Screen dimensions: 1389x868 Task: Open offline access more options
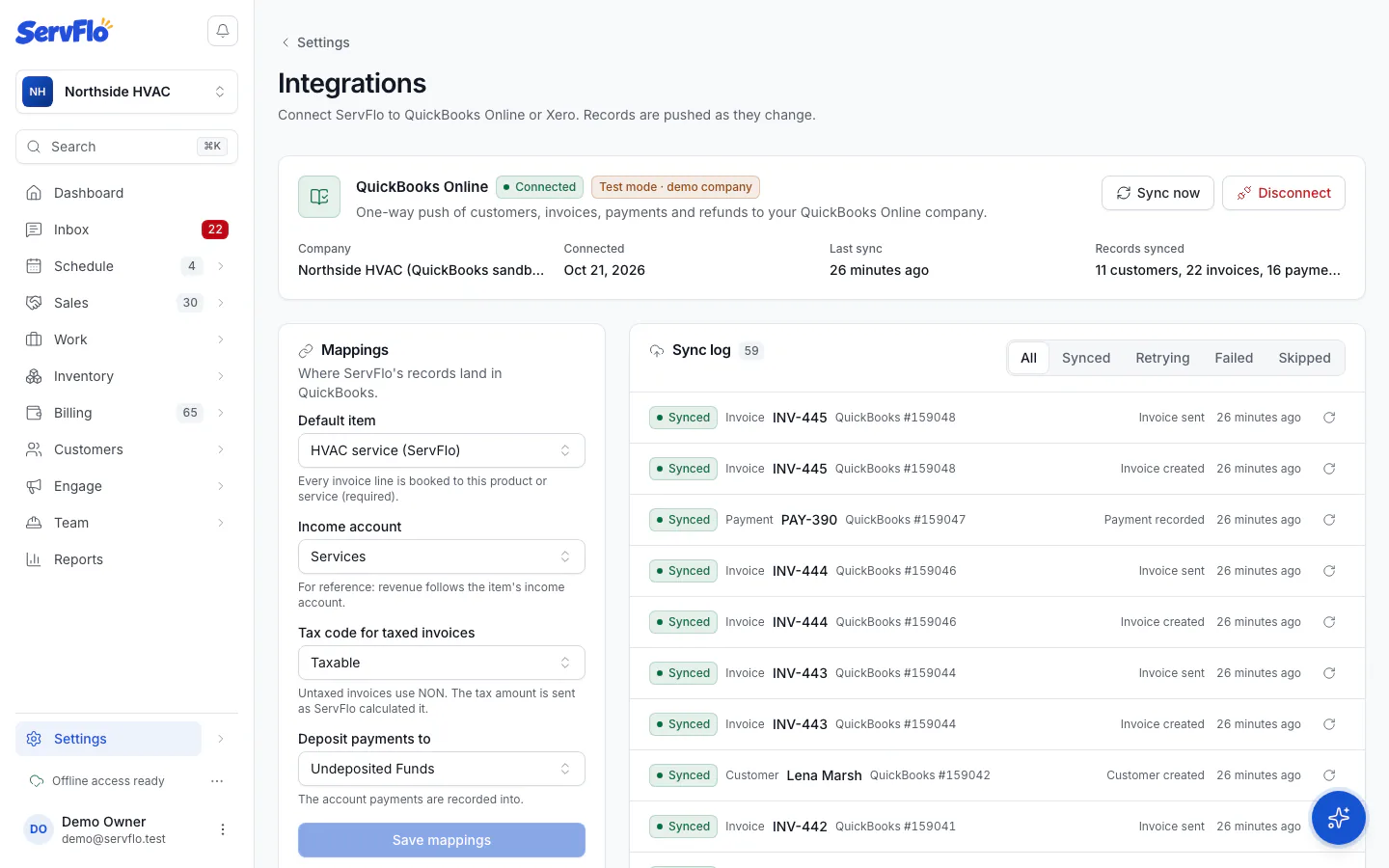pos(217,781)
